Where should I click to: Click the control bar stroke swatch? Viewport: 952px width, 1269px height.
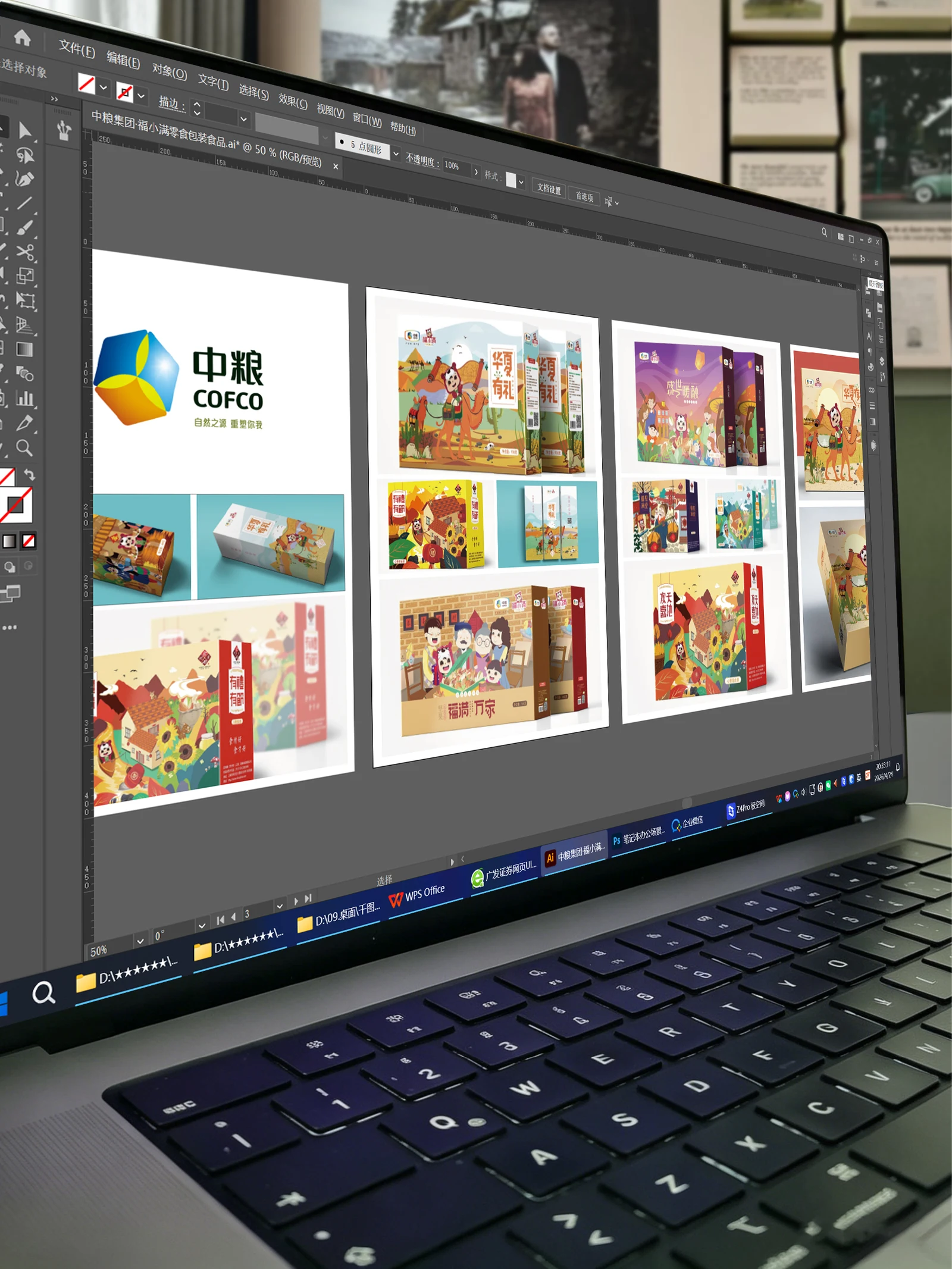124,92
